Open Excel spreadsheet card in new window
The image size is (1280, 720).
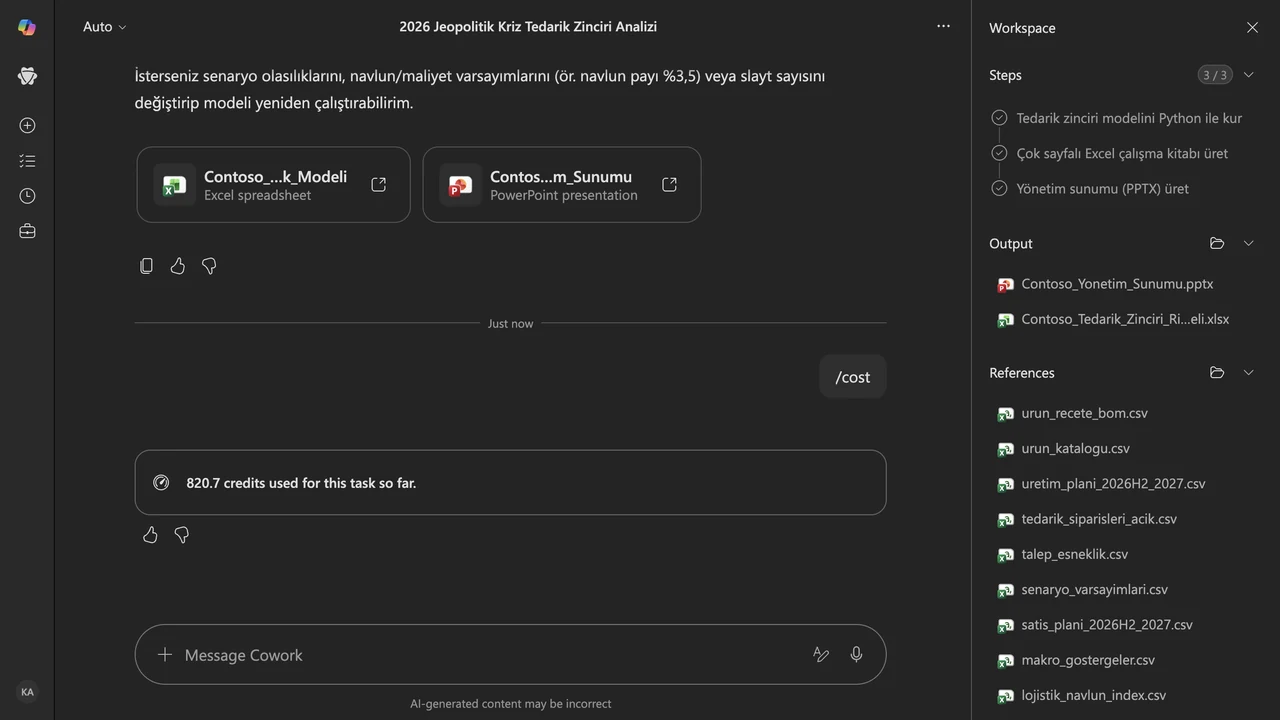378,185
